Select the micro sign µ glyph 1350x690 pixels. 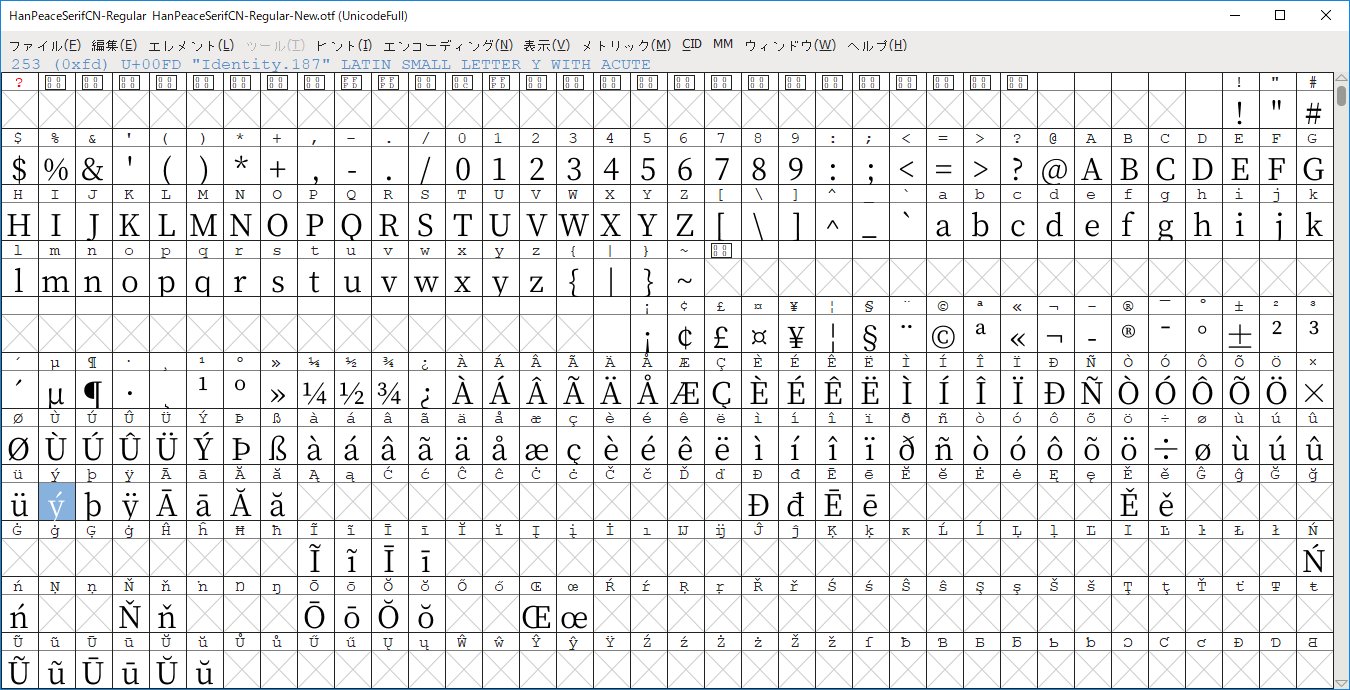click(56, 391)
